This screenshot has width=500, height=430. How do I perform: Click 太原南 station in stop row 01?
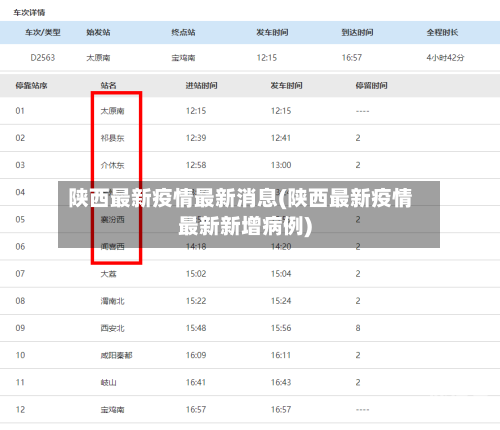113,111
